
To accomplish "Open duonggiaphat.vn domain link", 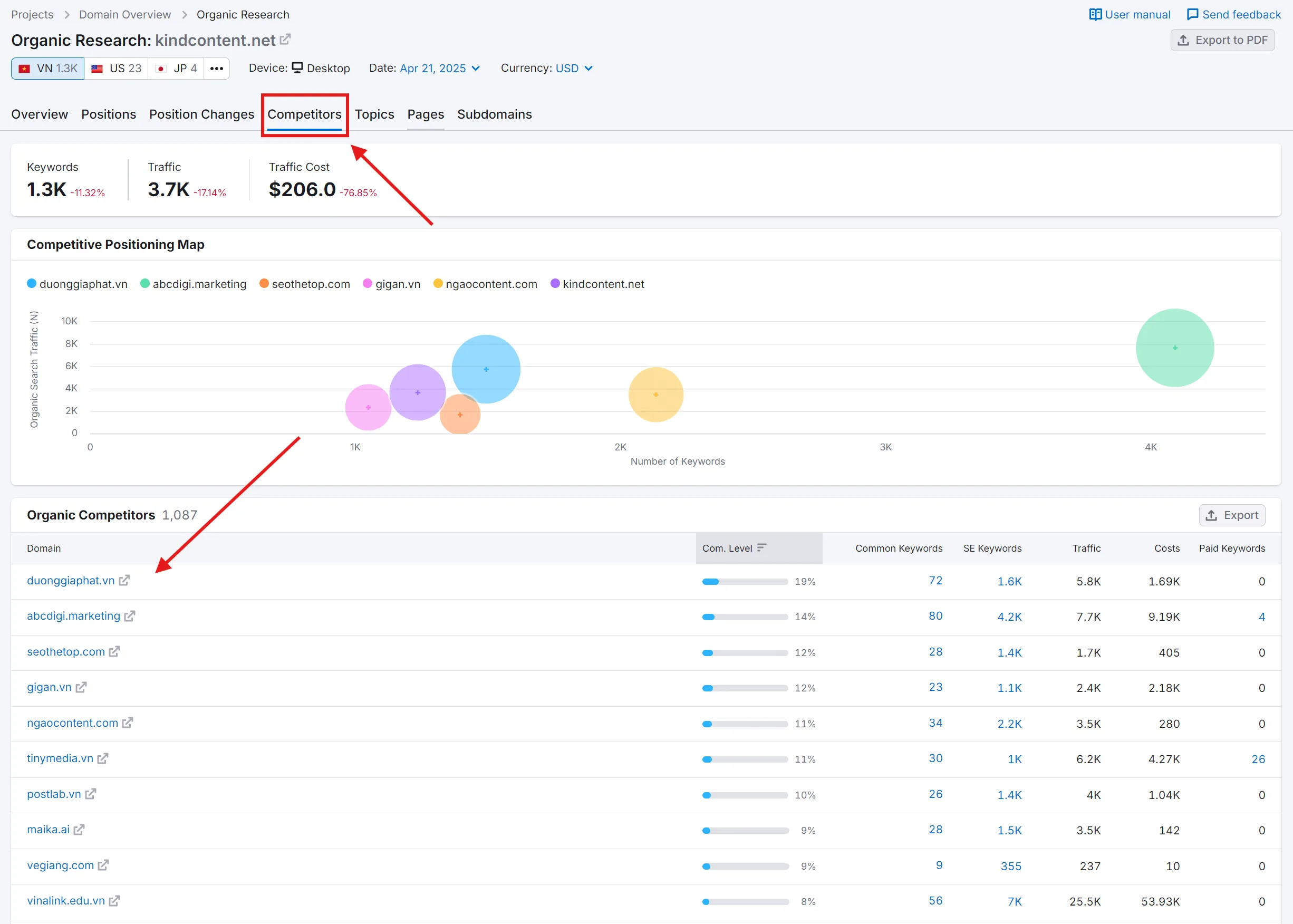I will 71,580.
